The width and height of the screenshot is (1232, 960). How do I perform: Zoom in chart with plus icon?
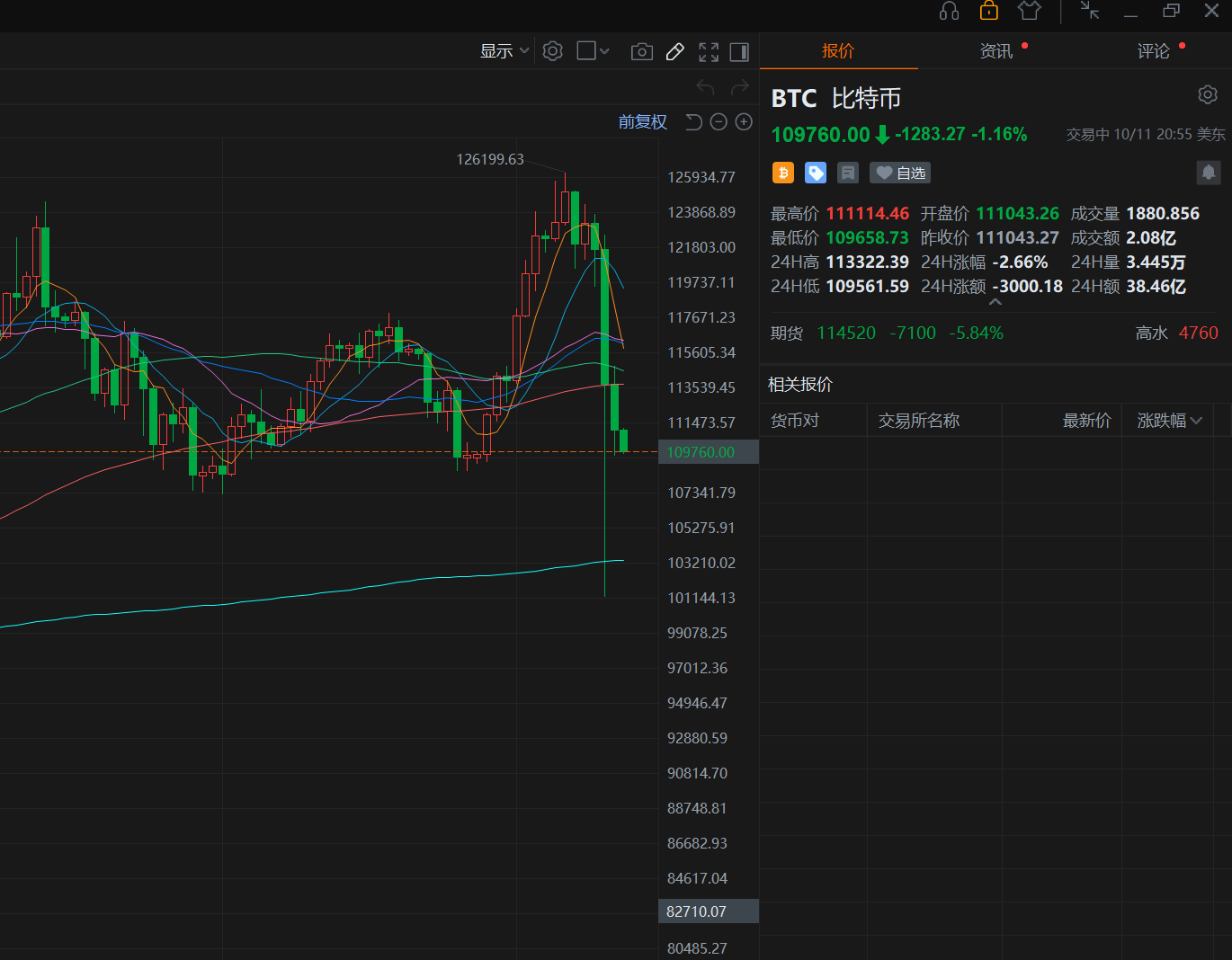(x=744, y=122)
